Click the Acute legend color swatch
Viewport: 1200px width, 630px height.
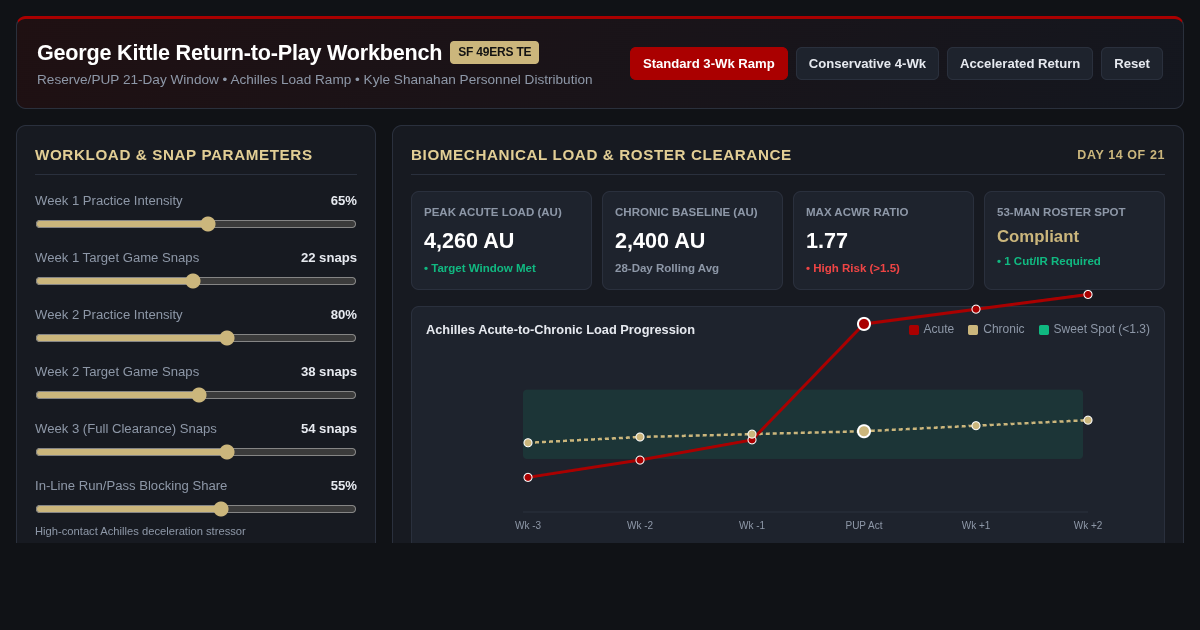click(914, 330)
